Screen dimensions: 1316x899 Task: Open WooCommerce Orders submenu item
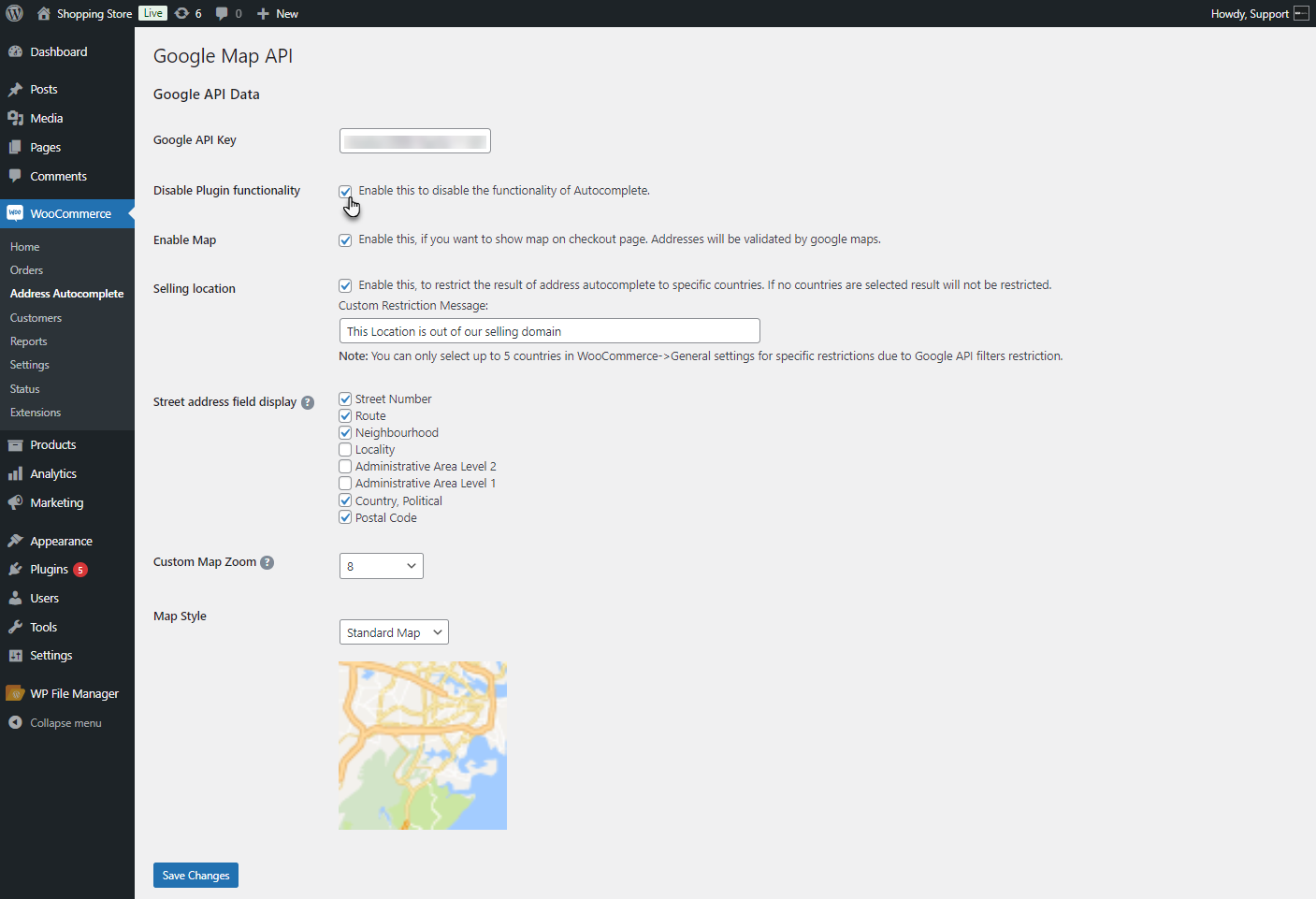tap(26, 270)
